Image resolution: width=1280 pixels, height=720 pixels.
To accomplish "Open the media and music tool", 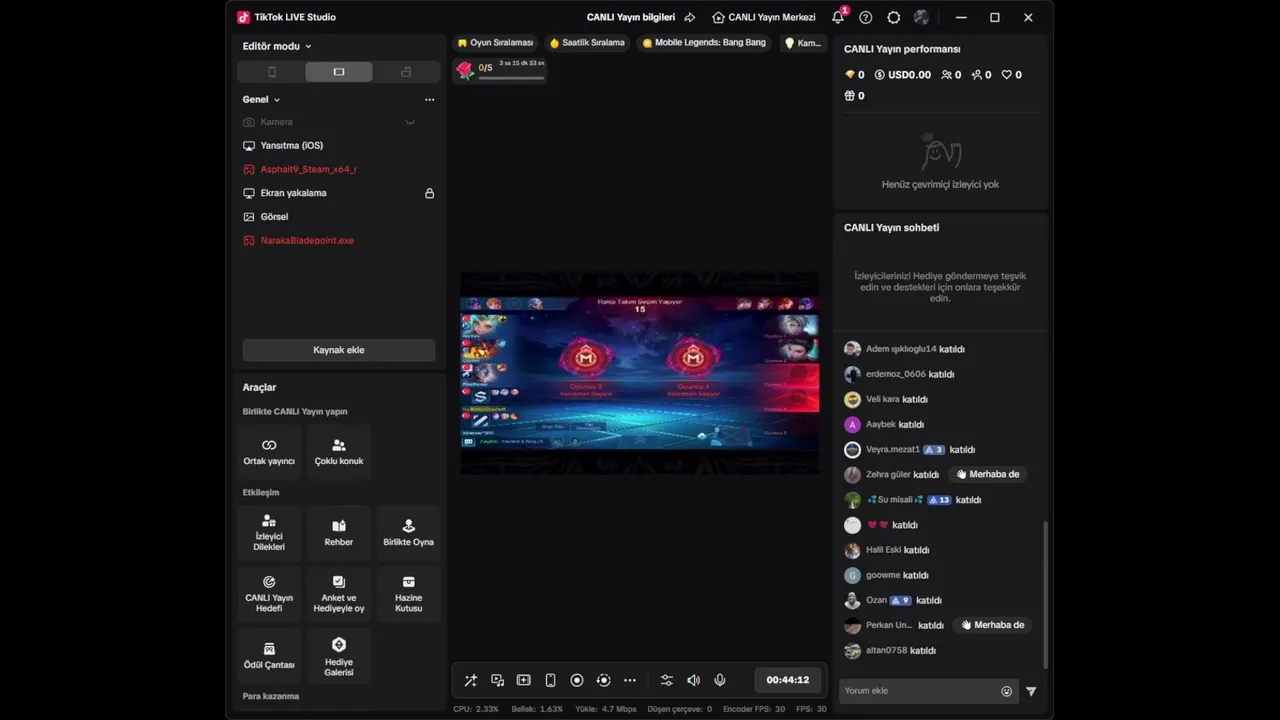I will 497,680.
